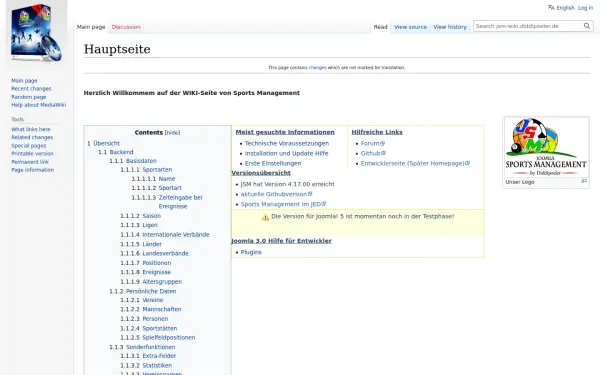Jump to 1.1 Backend in contents
This screenshot has height=375, width=600.
tap(116, 152)
